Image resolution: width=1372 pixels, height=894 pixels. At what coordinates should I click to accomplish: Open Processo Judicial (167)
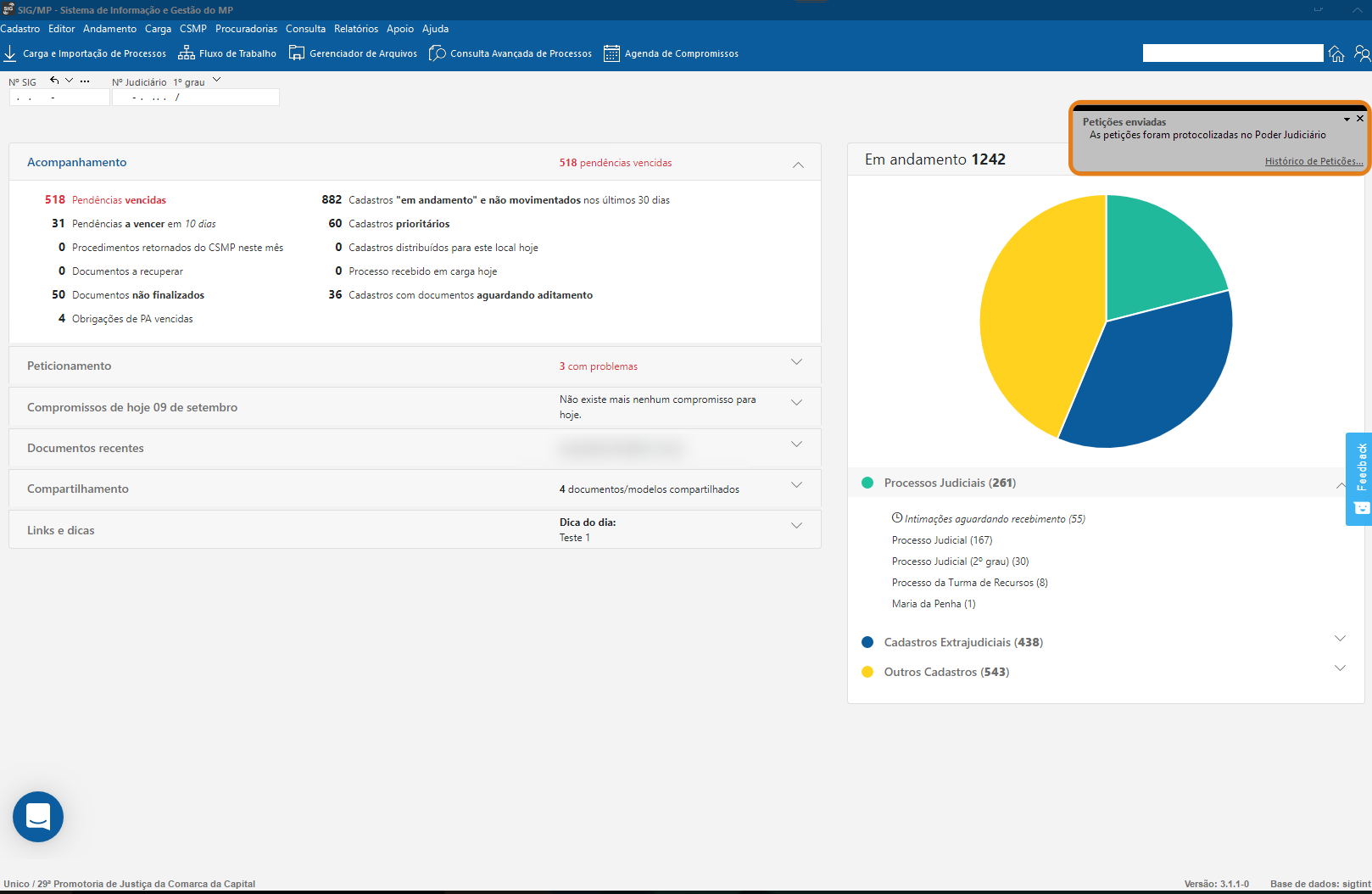[x=942, y=540]
